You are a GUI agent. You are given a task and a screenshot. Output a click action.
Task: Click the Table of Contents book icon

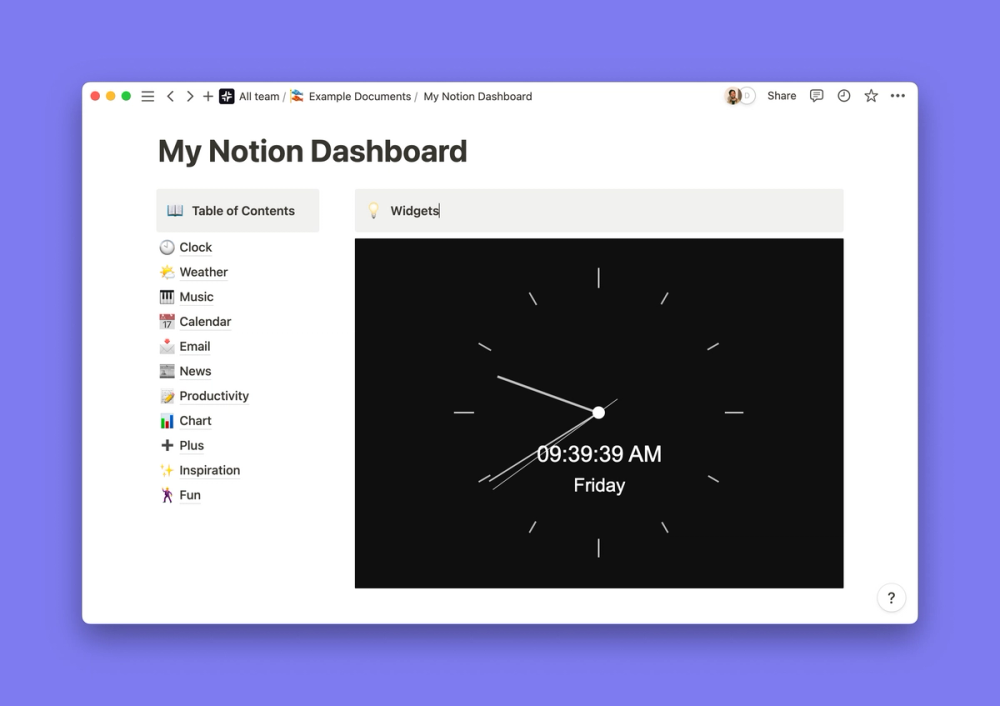tap(174, 210)
